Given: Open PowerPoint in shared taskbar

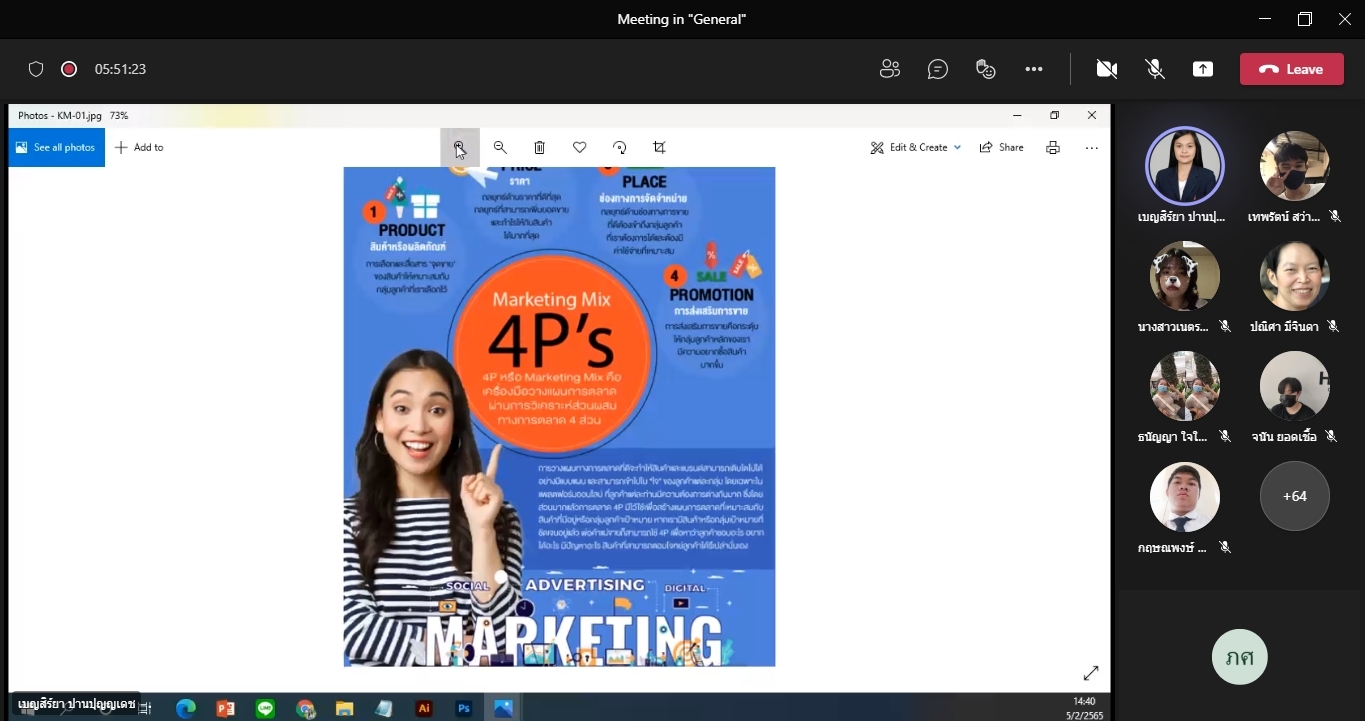Looking at the screenshot, I should pos(226,708).
